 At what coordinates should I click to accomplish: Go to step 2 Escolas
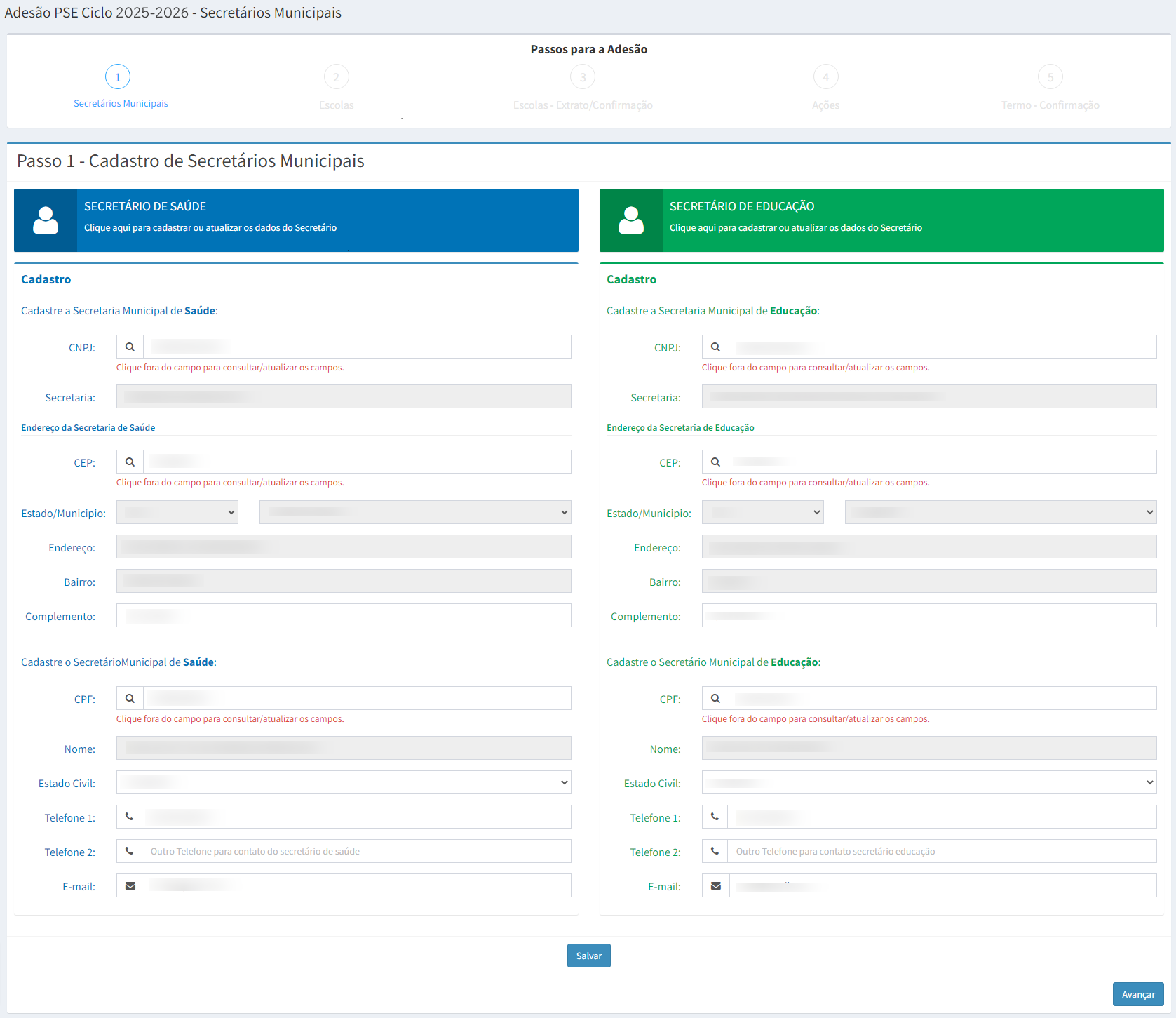coord(337,77)
